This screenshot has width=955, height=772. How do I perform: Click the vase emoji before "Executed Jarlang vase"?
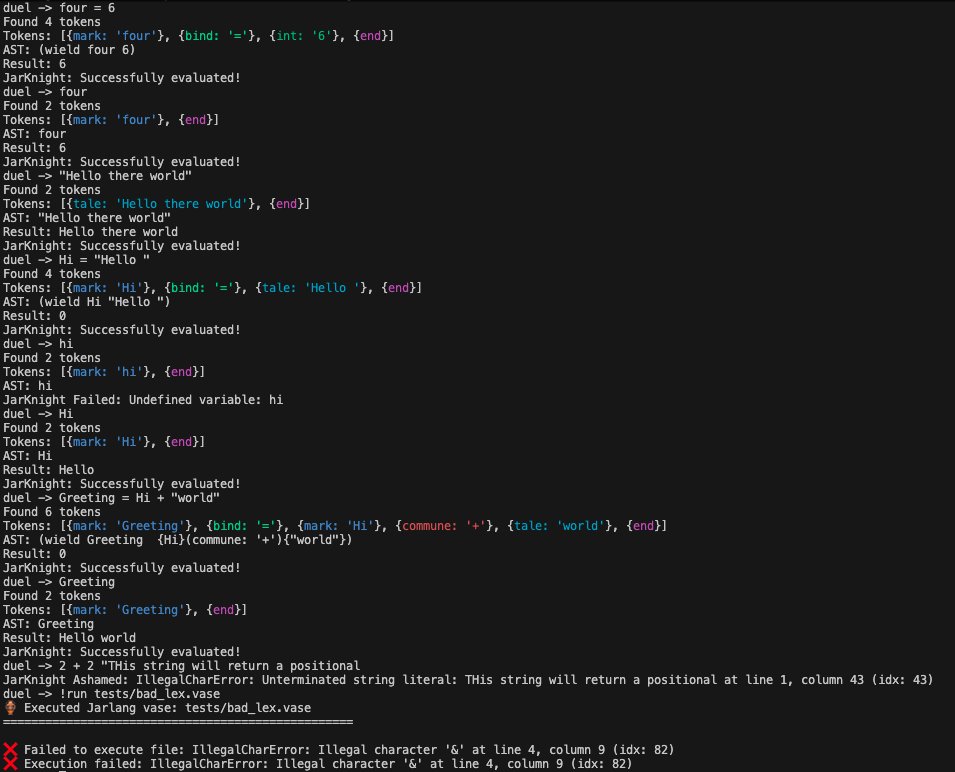10,708
